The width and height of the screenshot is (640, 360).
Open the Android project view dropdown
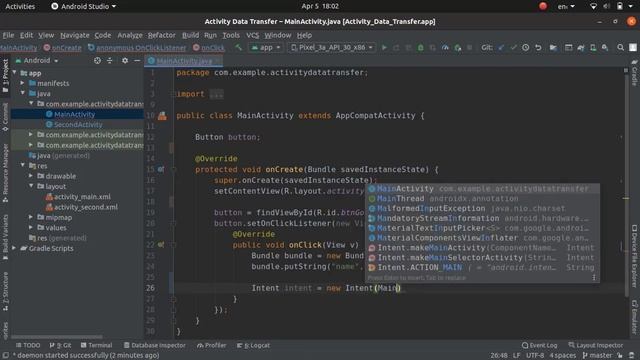[x=37, y=60]
